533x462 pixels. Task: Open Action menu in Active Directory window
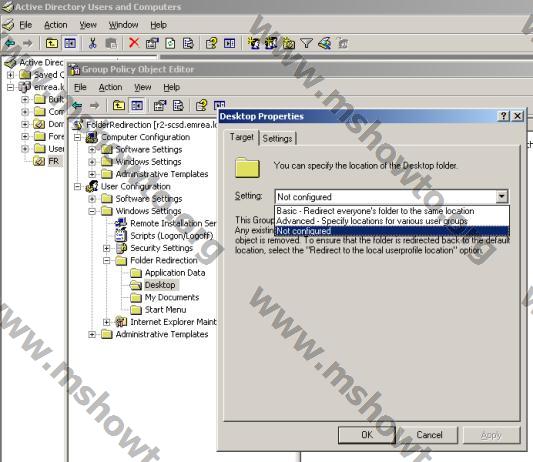click(56, 25)
